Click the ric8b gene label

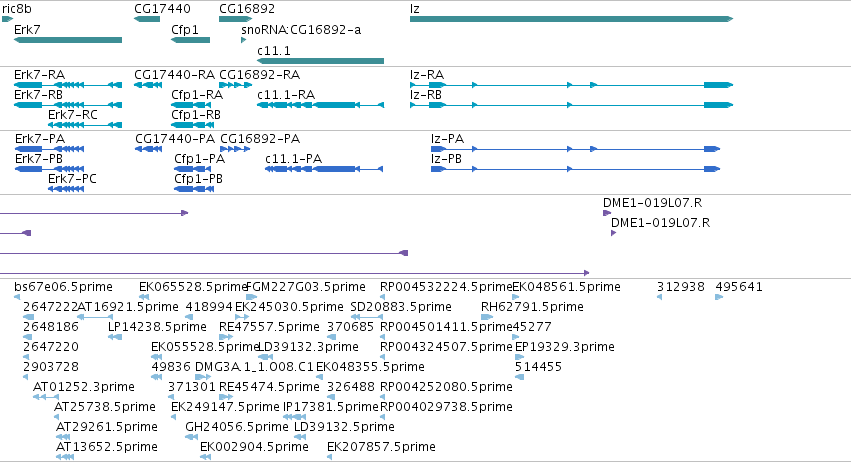(17, 9)
